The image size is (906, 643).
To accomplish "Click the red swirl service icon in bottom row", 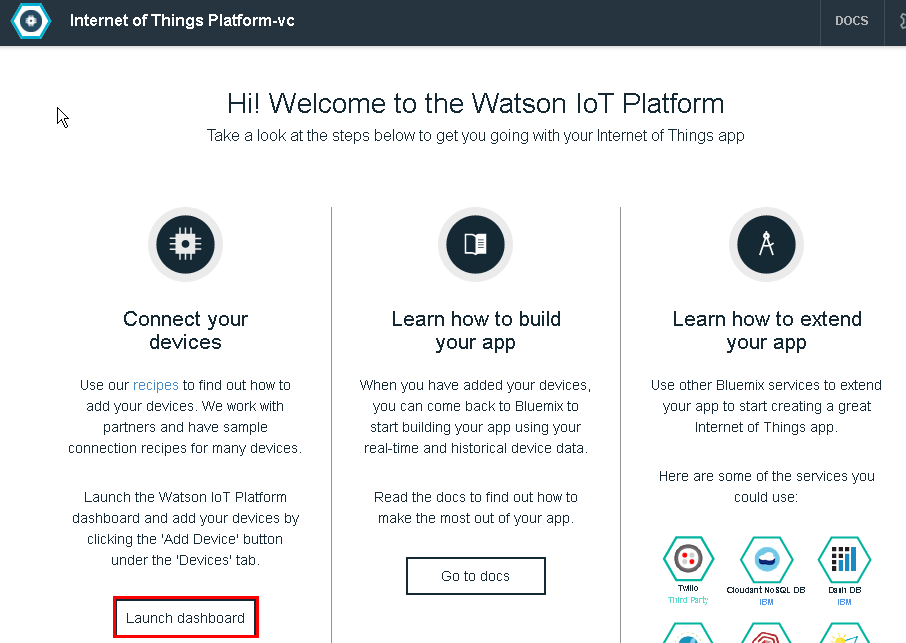I will pyautogui.click(x=766, y=633).
